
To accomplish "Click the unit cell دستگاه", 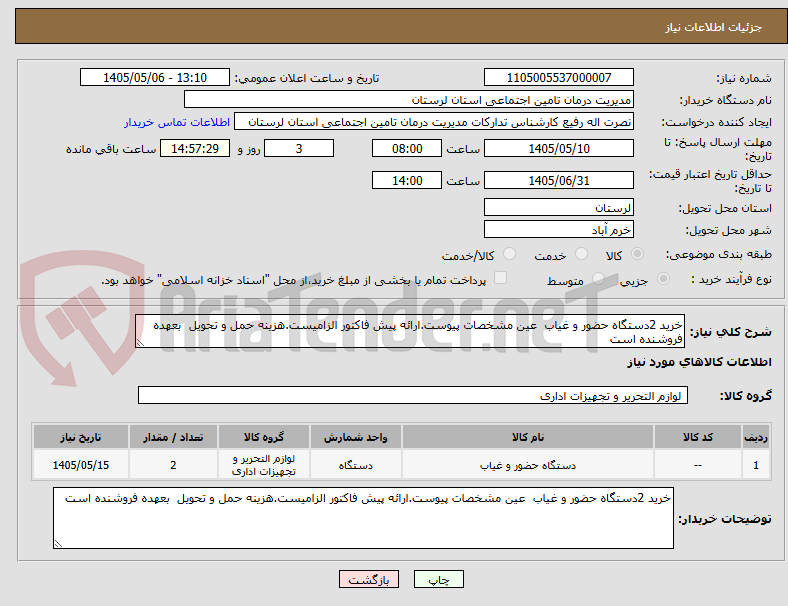I will click(x=356, y=465).
